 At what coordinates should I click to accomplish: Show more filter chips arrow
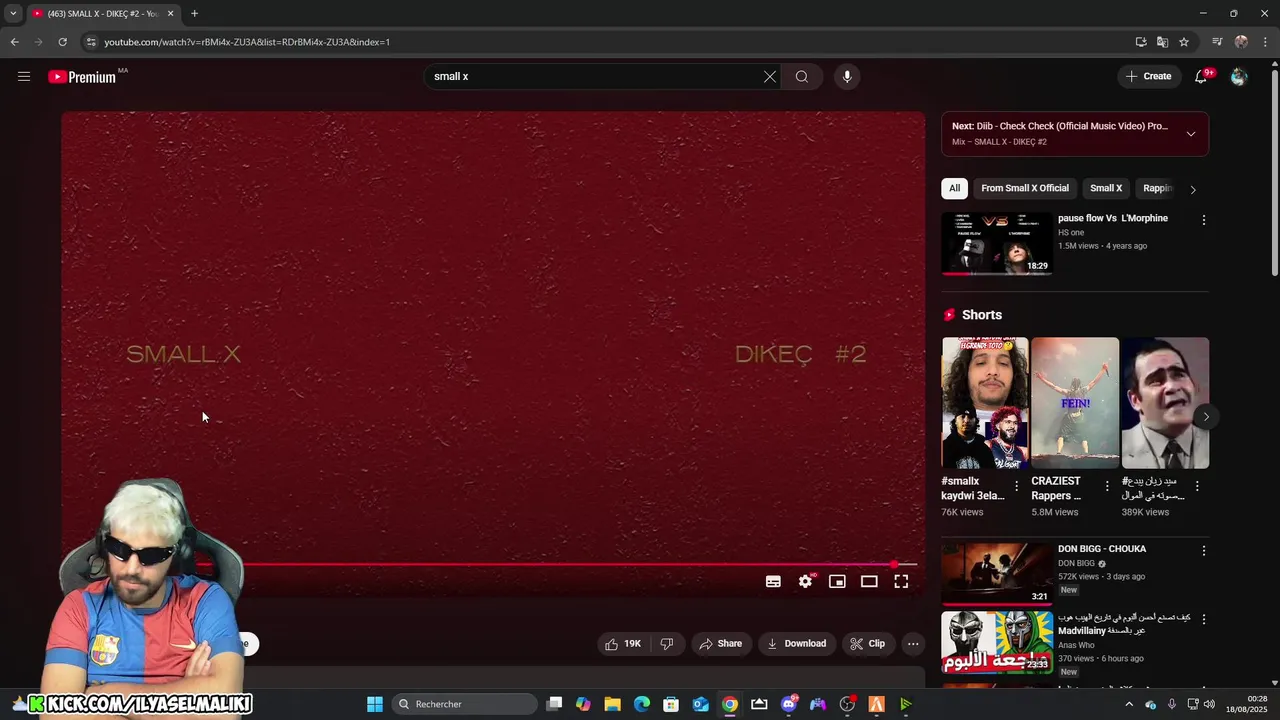click(1192, 189)
